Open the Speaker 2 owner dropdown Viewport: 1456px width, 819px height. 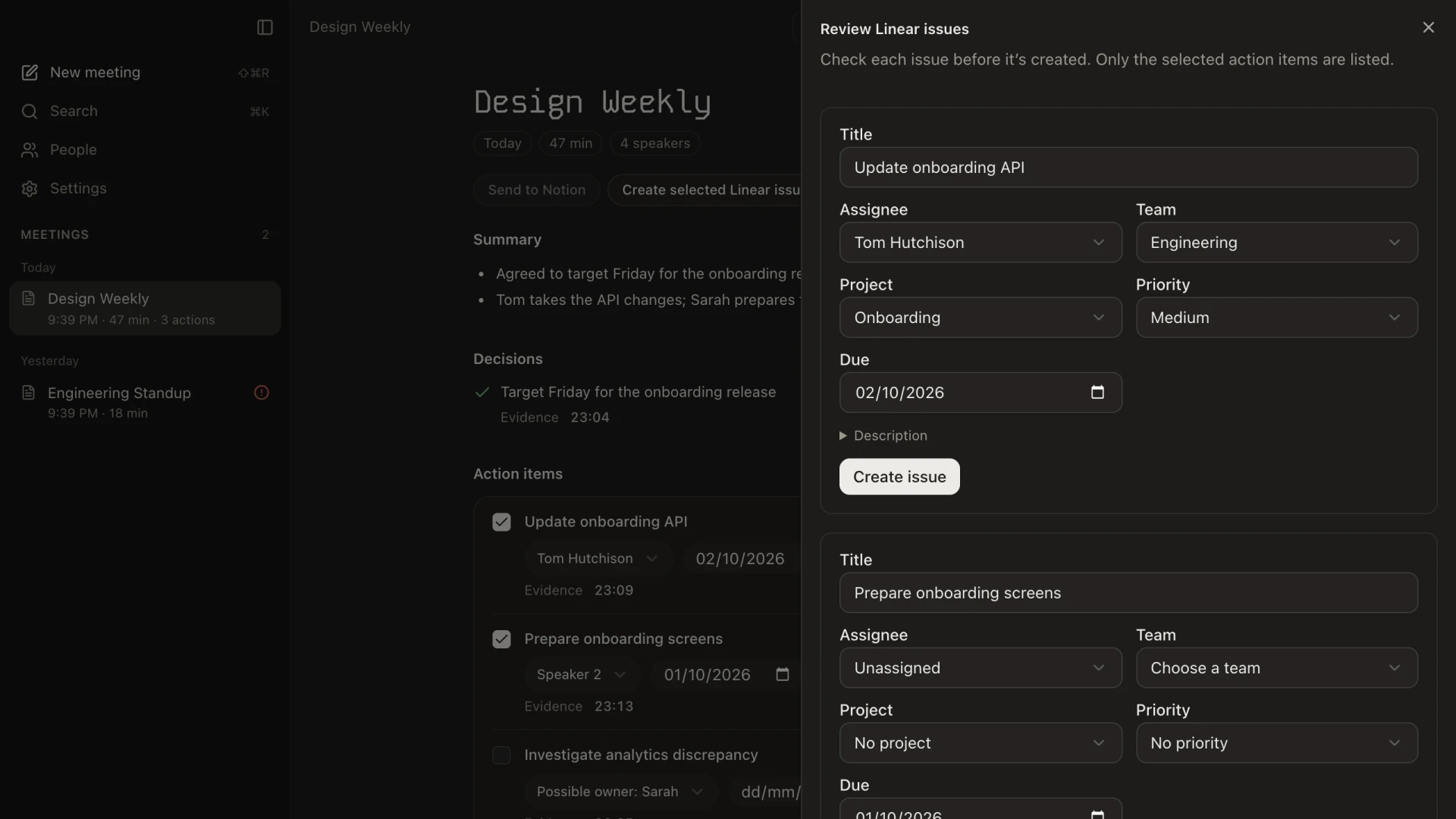pos(582,674)
